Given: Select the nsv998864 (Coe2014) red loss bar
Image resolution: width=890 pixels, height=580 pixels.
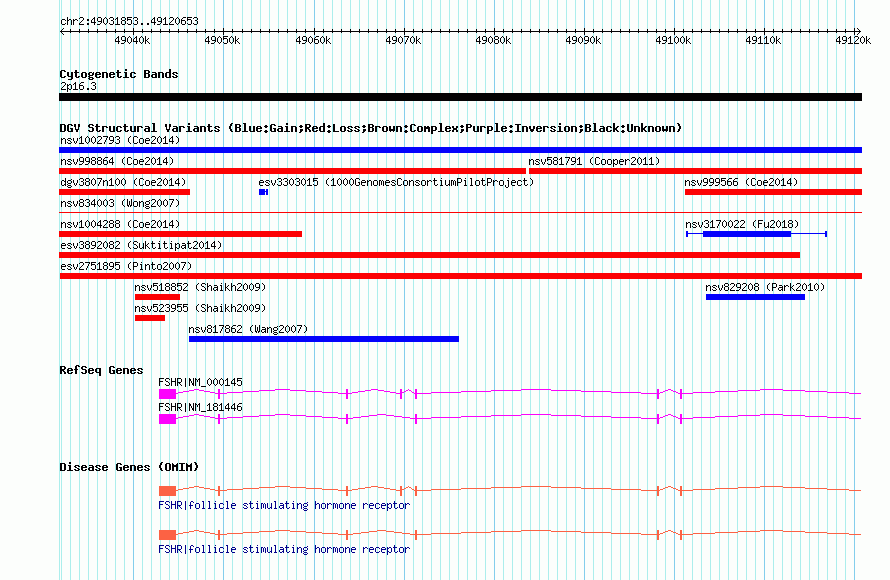Looking at the screenshot, I should click(x=292, y=171).
